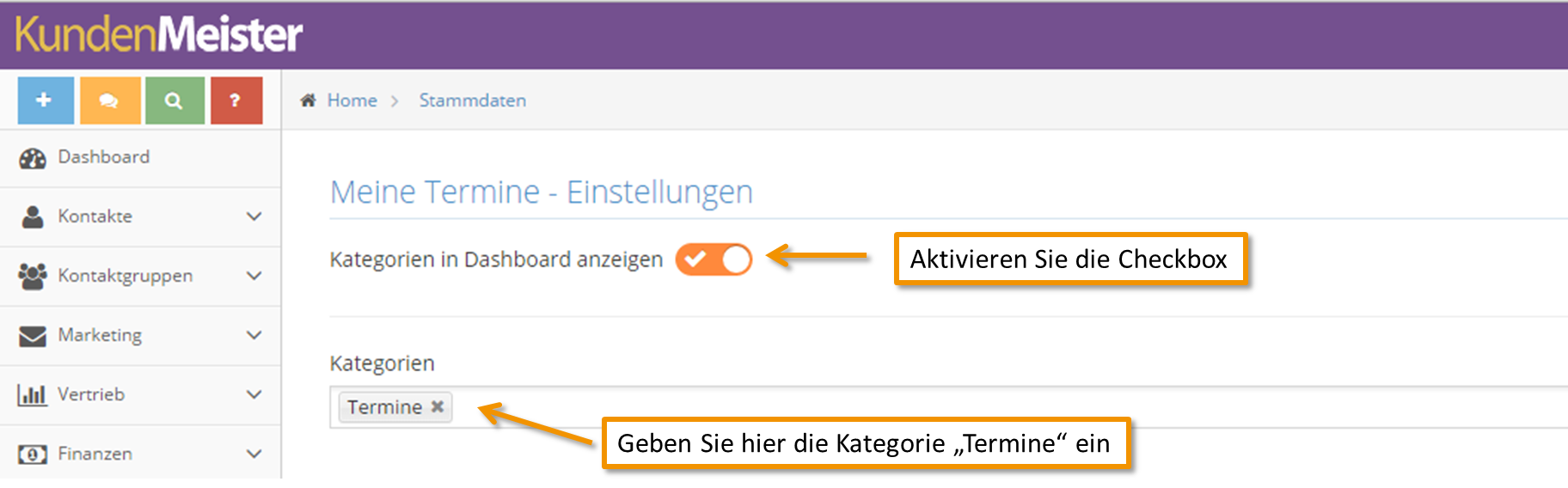
Task: Click the green search magnifier button
Action: tap(175, 101)
